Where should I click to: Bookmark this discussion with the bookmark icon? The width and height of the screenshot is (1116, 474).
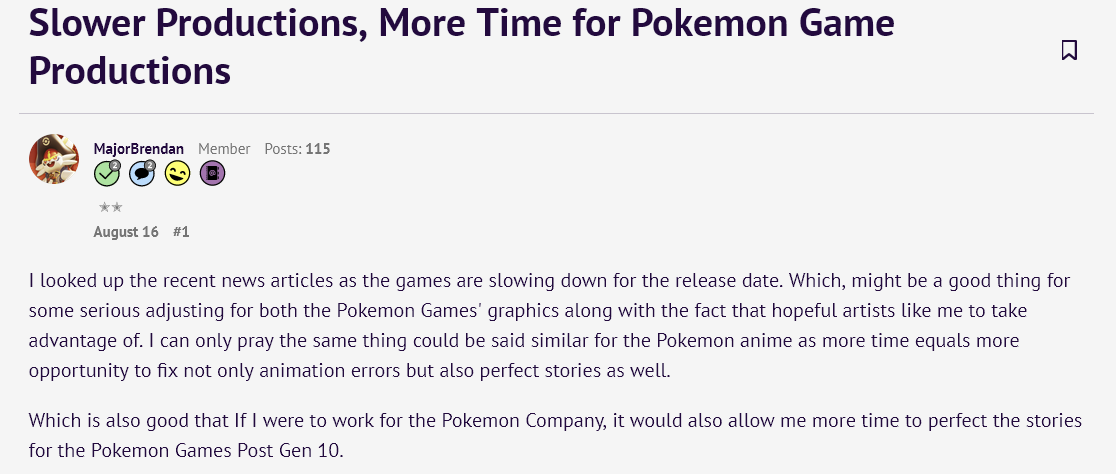(x=1069, y=51)
